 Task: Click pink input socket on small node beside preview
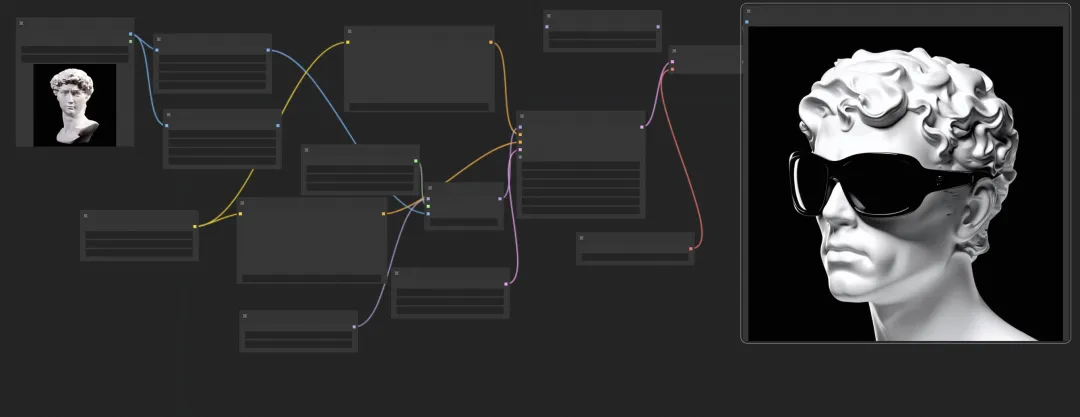pyautogui.click(x=673, y=61)
